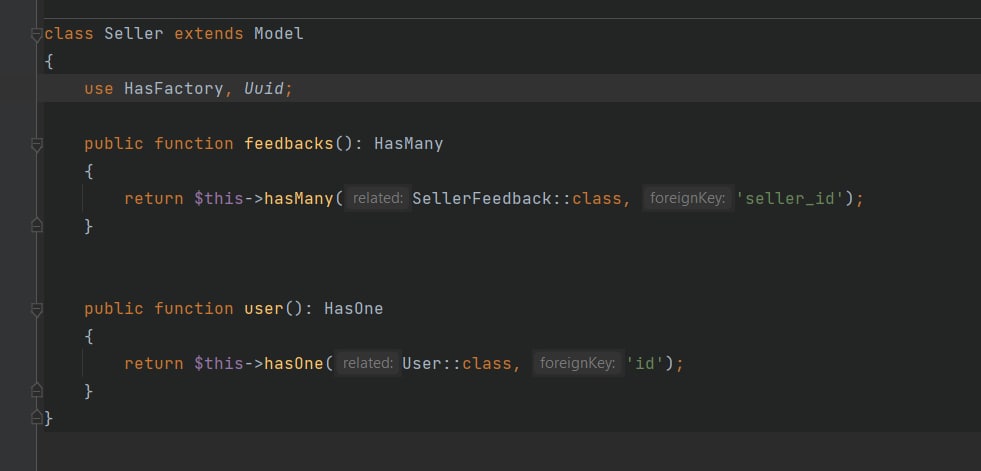The width and height of the screenshot is (981, 471).
Task: Click the user function closing fold marker
Action: 37,390
